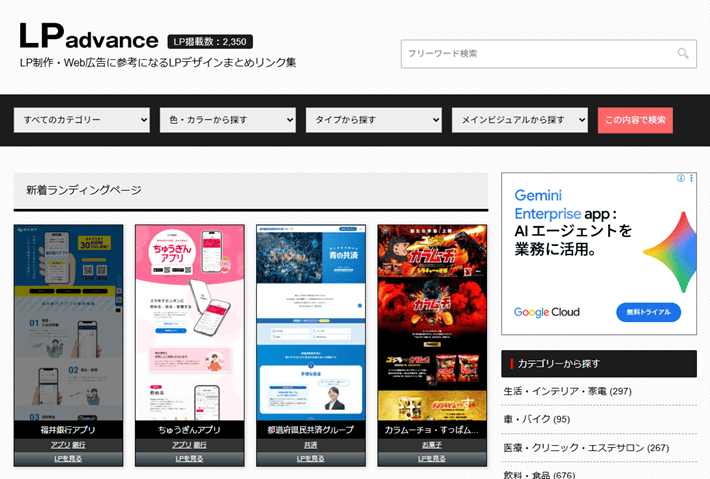Open the 車・バイク (95) category
The image size is (710, 479).
click(x=537, y=419)
